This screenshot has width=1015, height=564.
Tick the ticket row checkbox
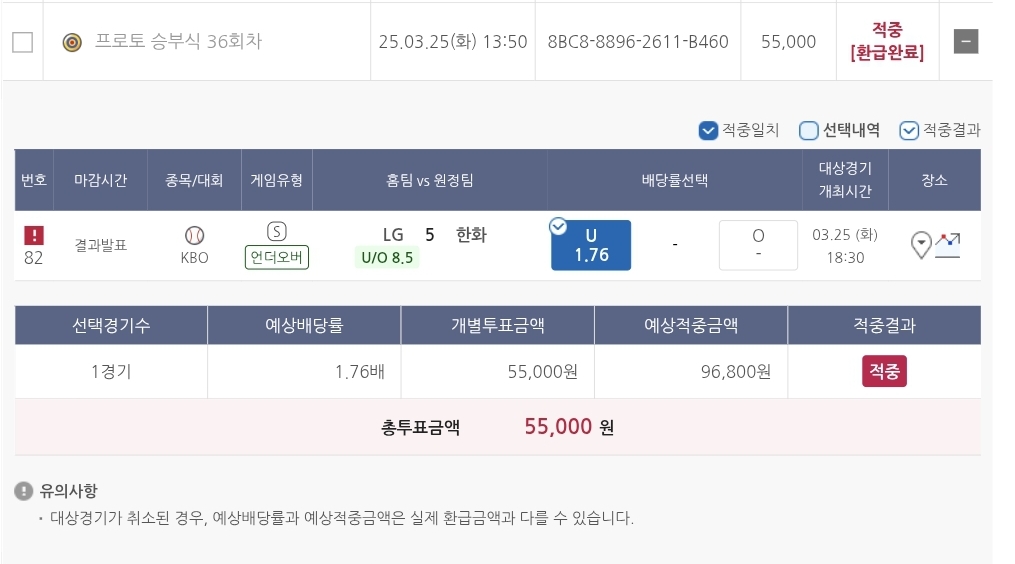[x=22, y=42]
